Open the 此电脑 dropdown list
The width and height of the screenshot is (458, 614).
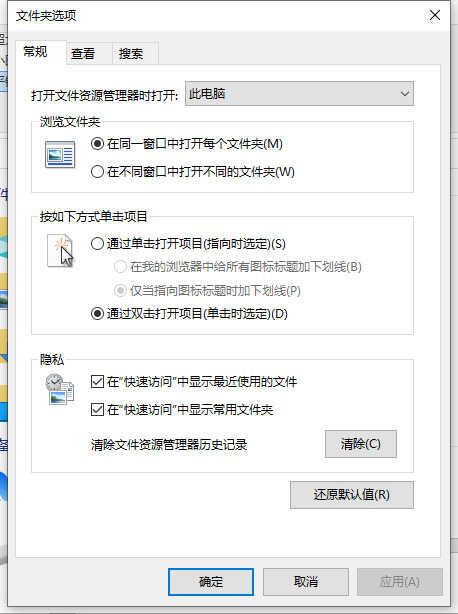(x=299, y=93)
